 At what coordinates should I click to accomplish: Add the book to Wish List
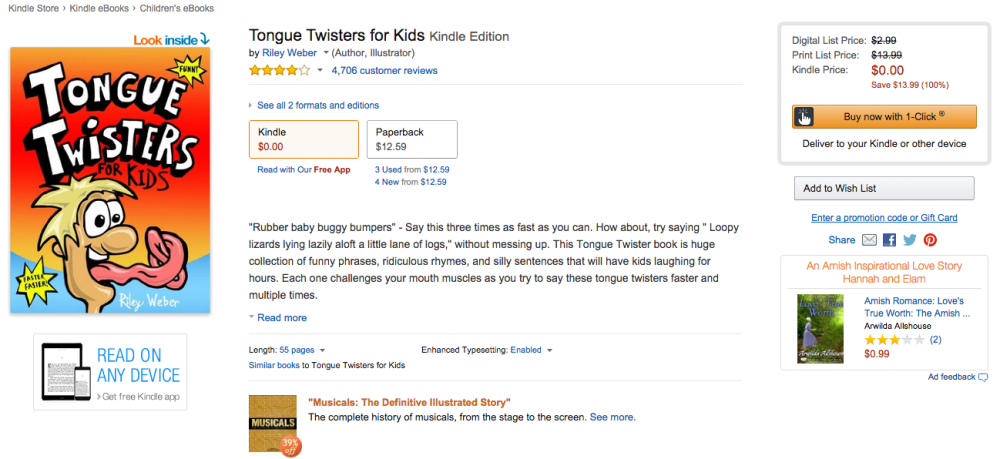[883, 188]
